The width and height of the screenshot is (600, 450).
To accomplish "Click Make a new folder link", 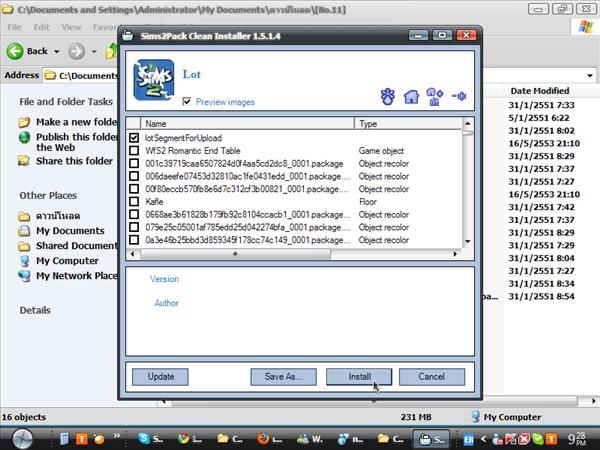I will 77,122.
